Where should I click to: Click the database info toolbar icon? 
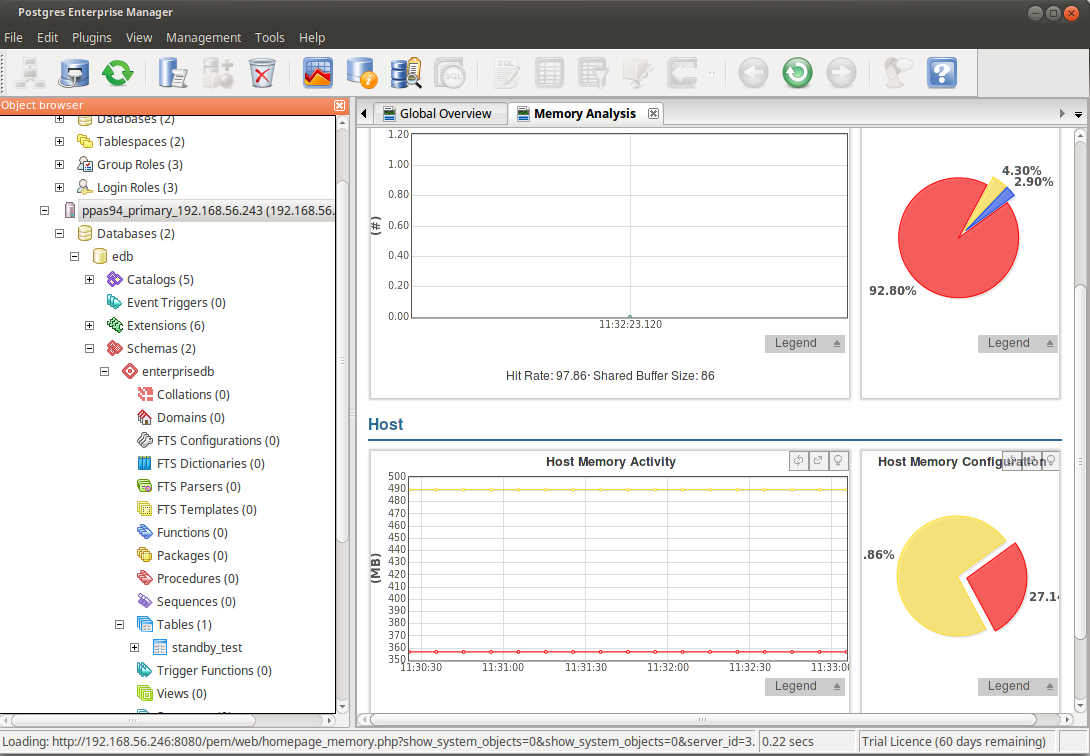pyautogui.click(x=361, y=72)
